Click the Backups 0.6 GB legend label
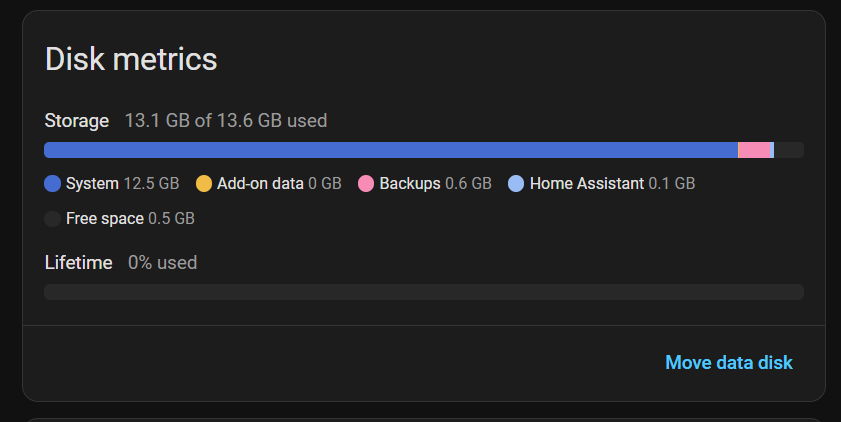Viewport: 841px width, 422px height. [435, 184]
